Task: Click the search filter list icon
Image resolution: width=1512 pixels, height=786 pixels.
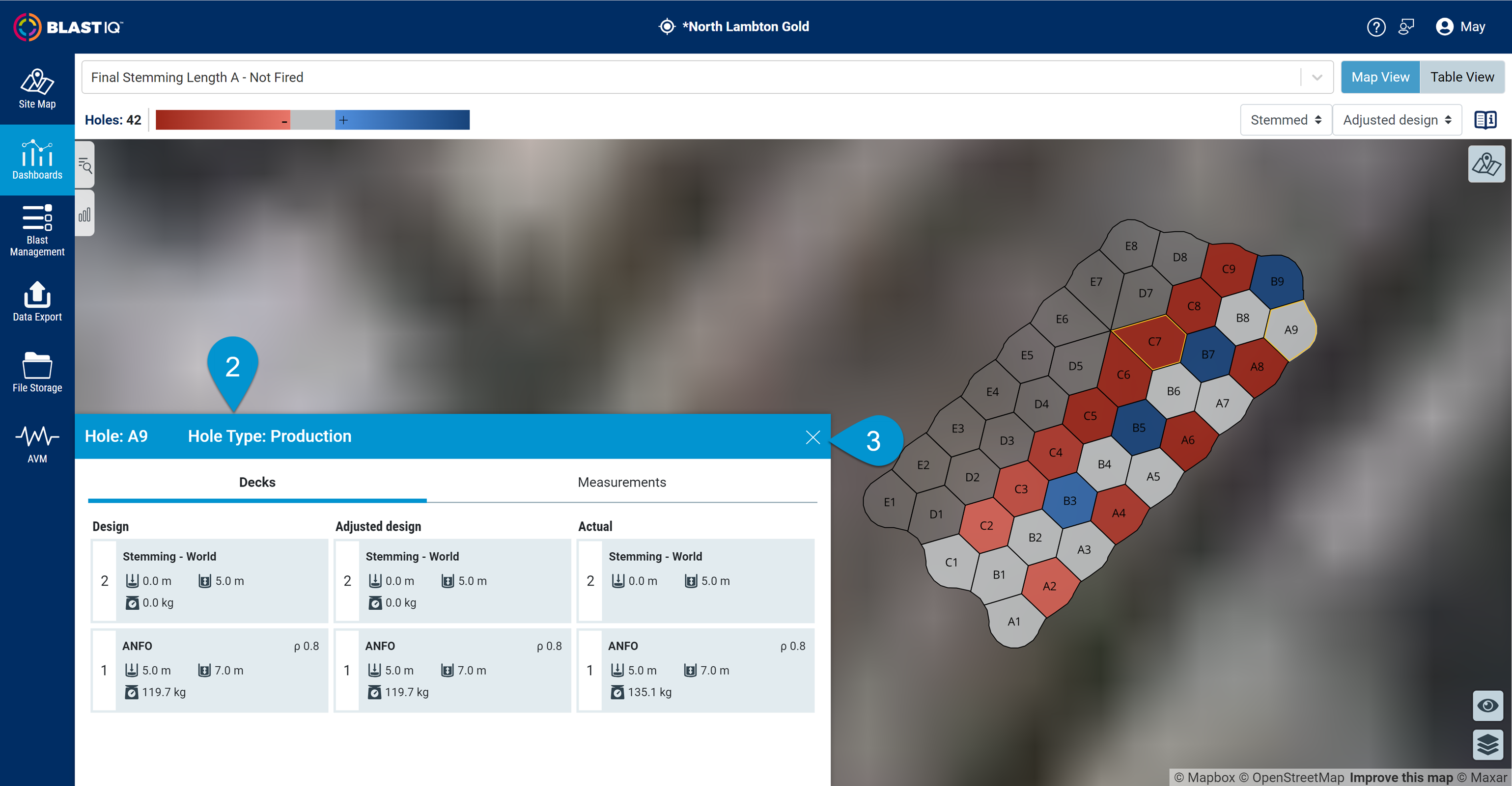Action: pyautogui.click(x=85, y=165)
